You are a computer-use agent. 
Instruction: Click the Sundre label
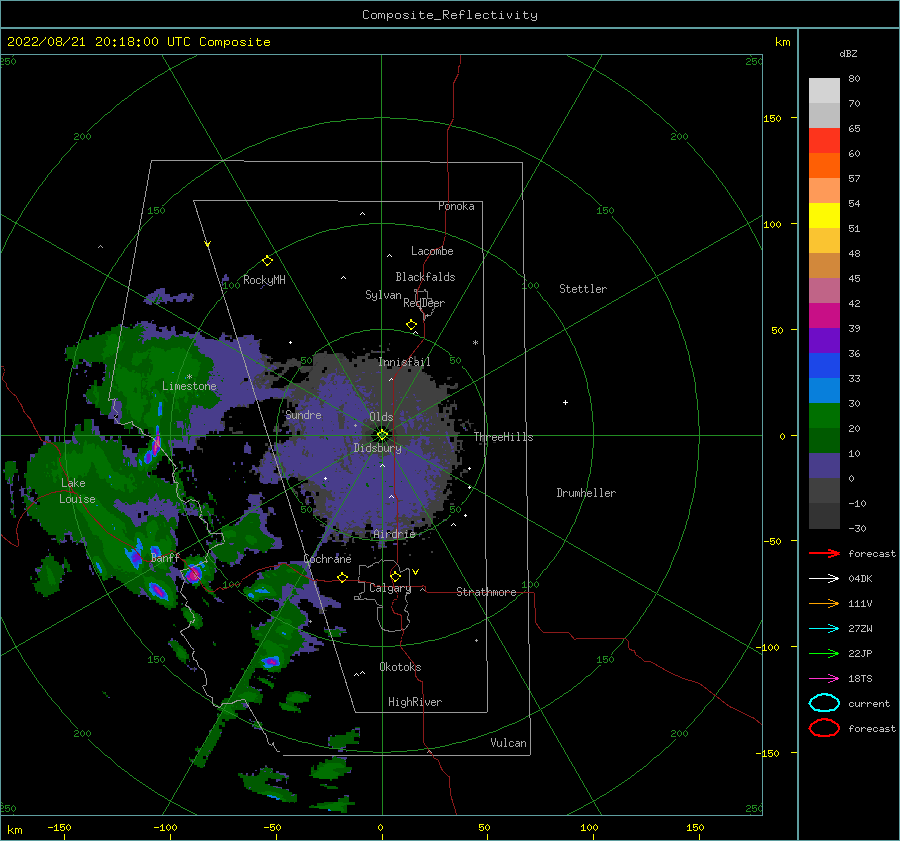coord(304,414)
